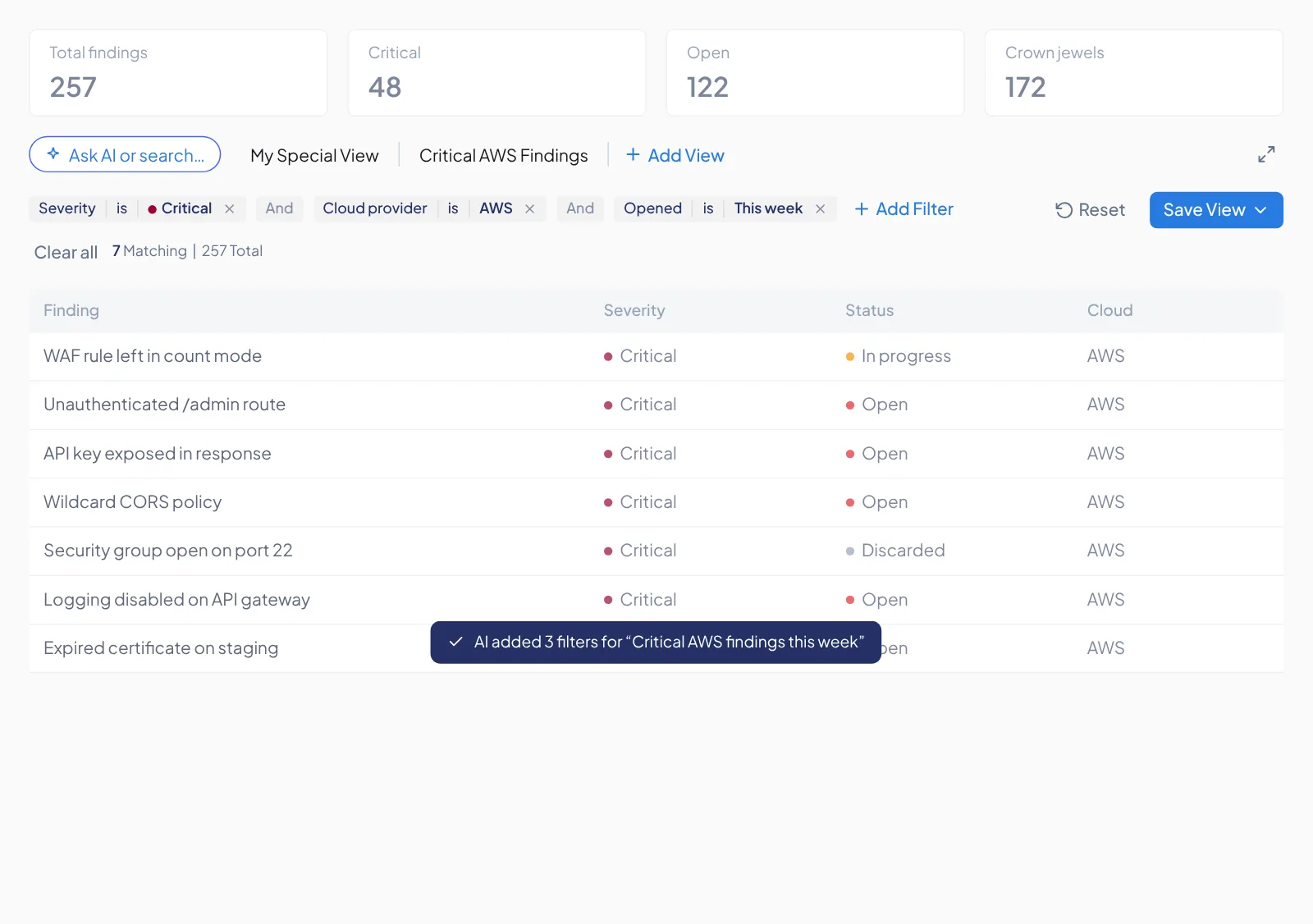Focus the Ask AI or search field
This screenshot has height=924, width=1313.
pos(125,154)
